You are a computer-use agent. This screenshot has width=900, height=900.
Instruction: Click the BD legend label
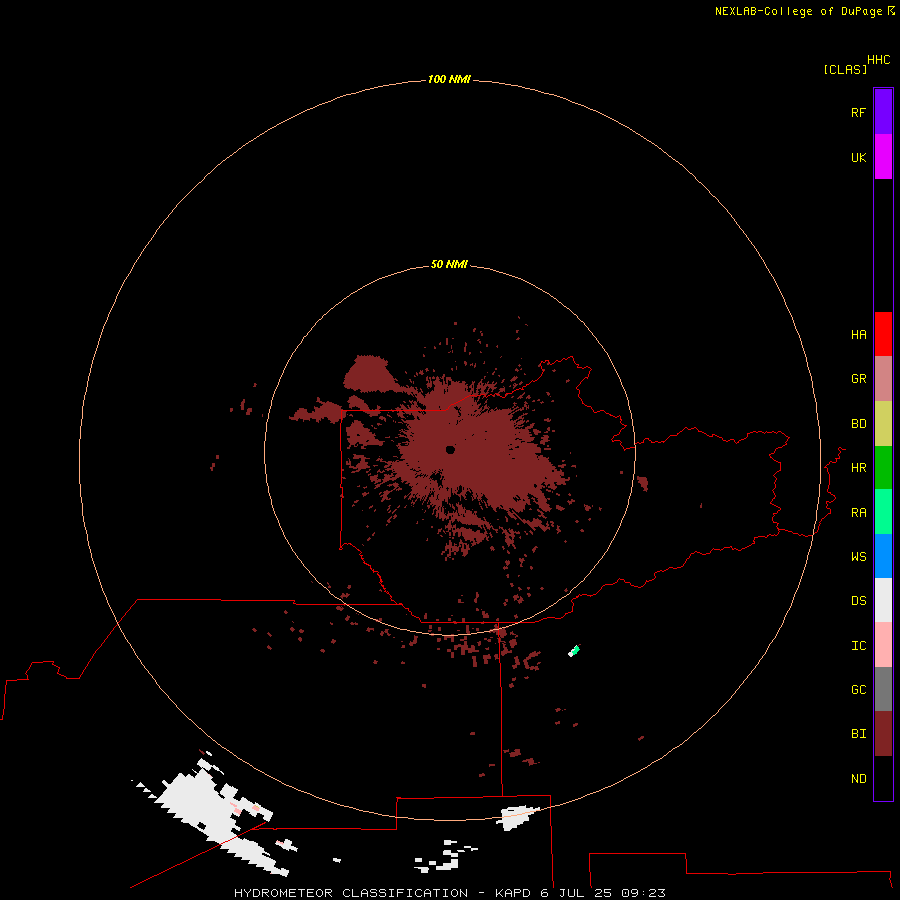858,424
